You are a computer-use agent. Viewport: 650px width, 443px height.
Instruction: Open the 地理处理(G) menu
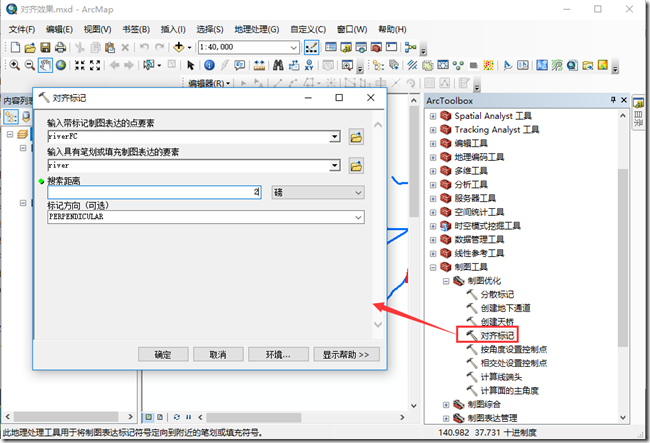[257, 29]
